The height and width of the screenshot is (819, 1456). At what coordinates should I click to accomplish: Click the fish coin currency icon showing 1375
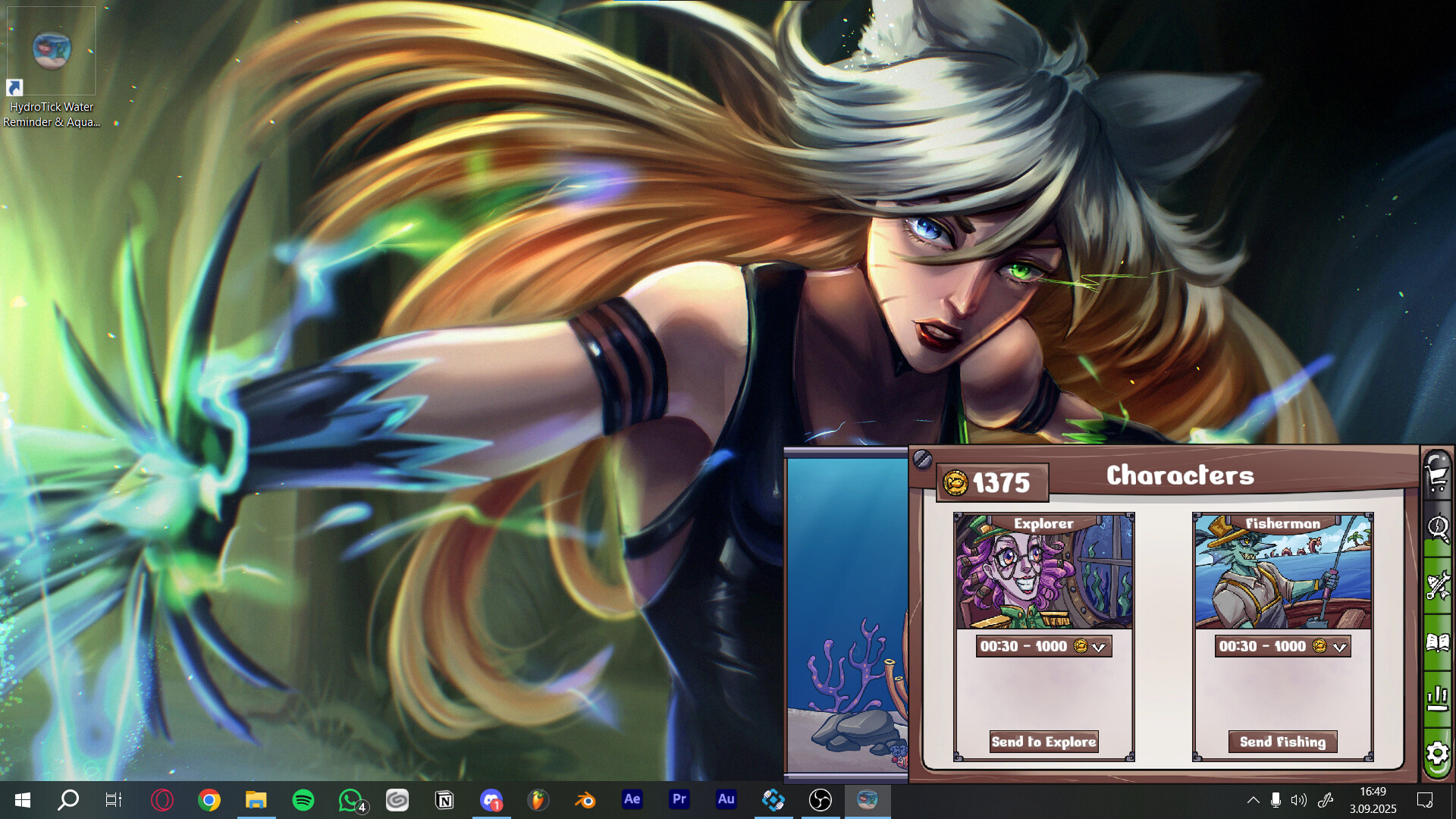click(x=953, y=480)
